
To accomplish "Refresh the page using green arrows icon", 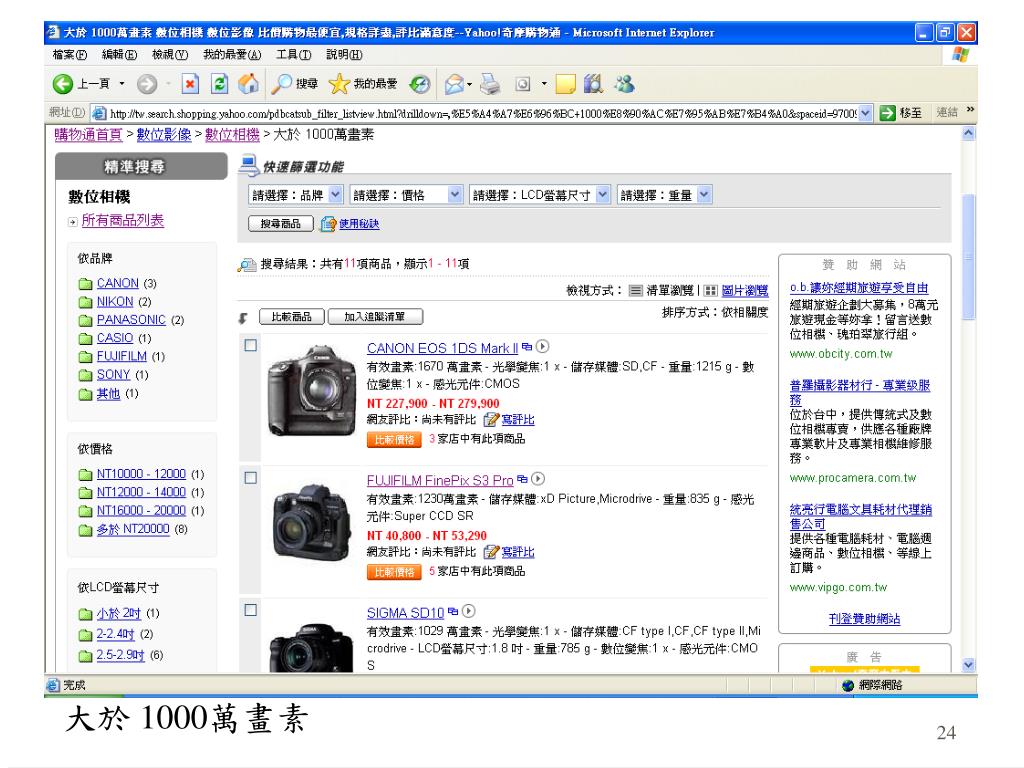I will pyautogui.click(x=219, y=84).
